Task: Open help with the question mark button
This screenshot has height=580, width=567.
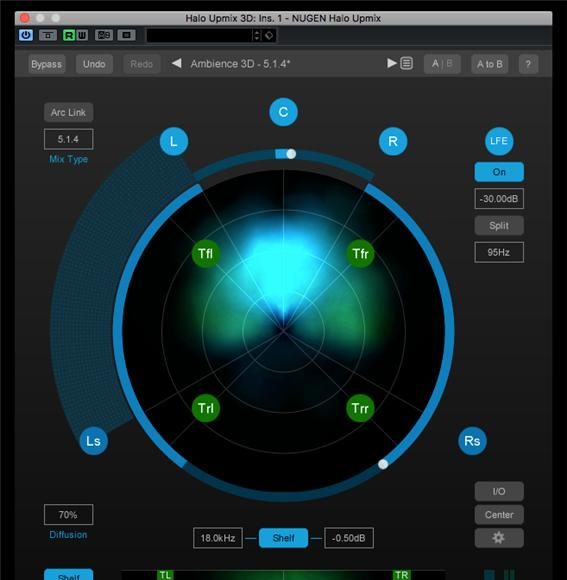Action: pos(528,64)
